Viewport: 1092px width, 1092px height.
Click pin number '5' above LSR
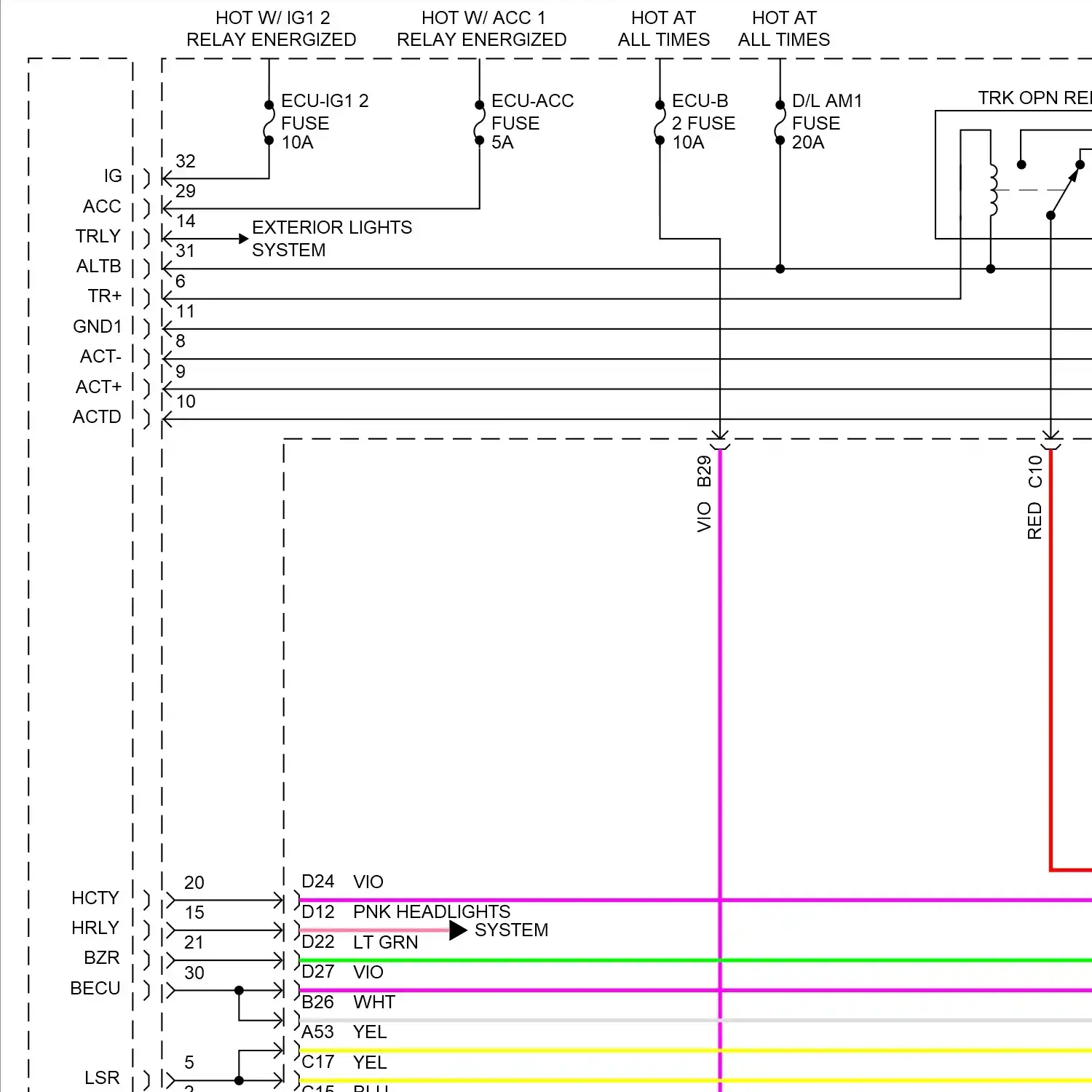pos(189,1063)
